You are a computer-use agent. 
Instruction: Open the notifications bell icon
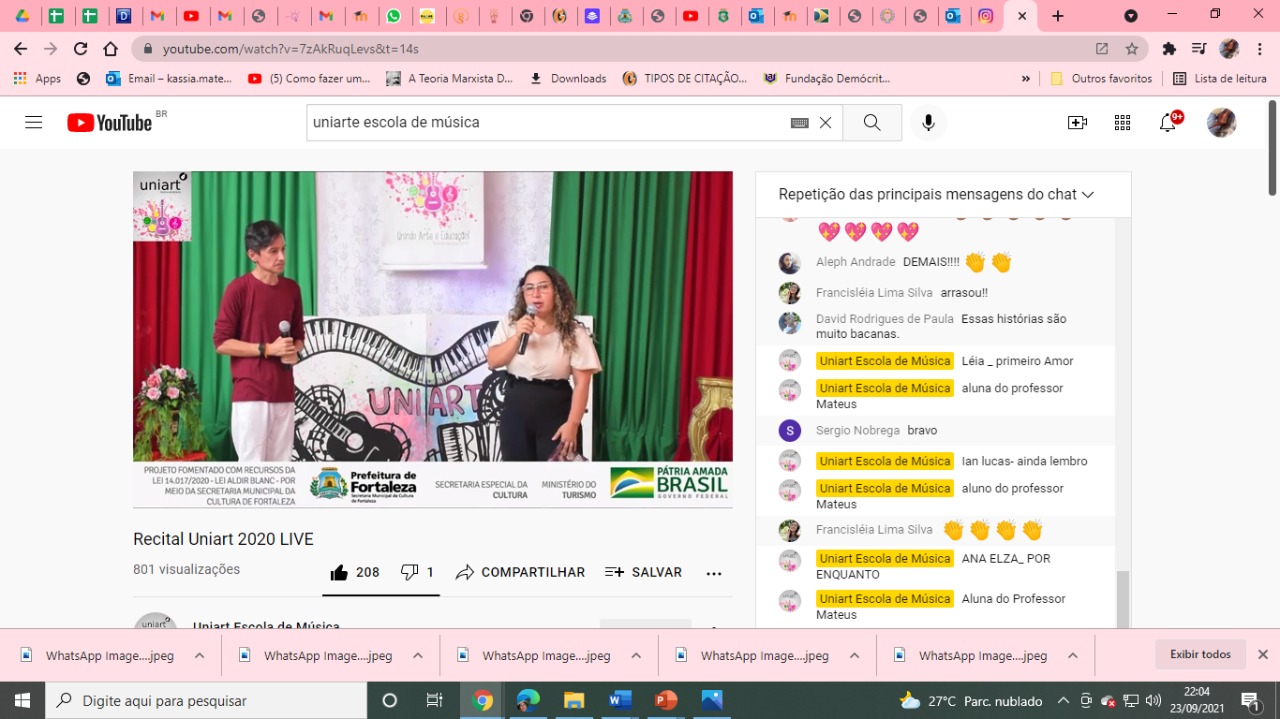click(1167, 123)
